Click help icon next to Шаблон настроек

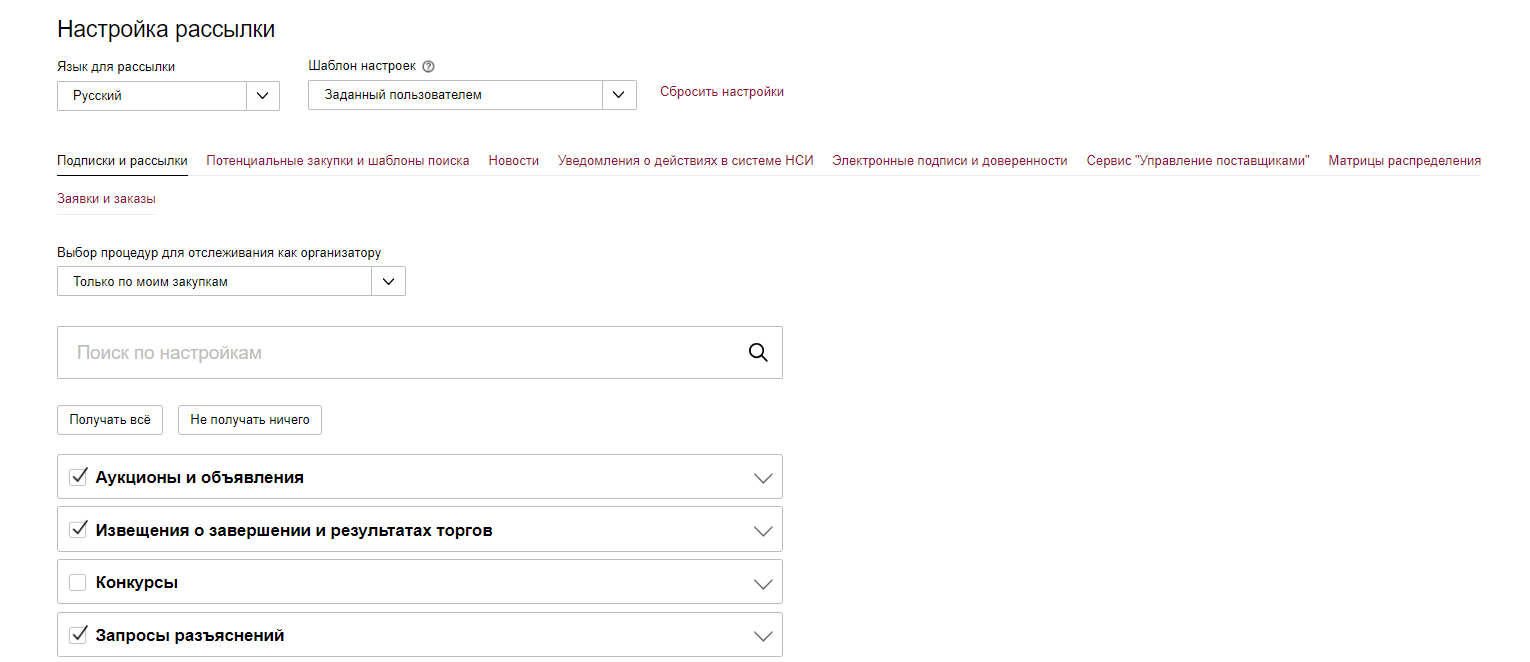coord(429,67)
